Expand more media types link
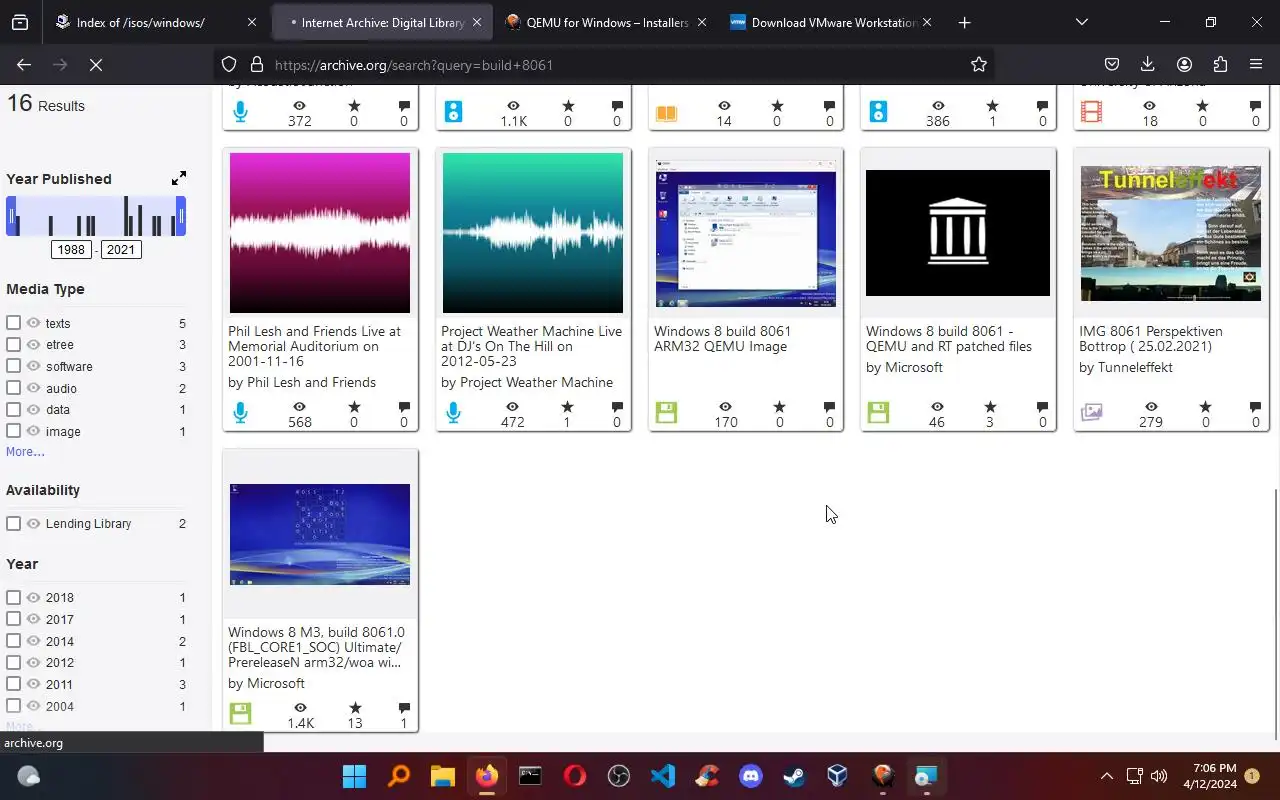This screenshot has width=1280, height=800. [x=25, y=452]
